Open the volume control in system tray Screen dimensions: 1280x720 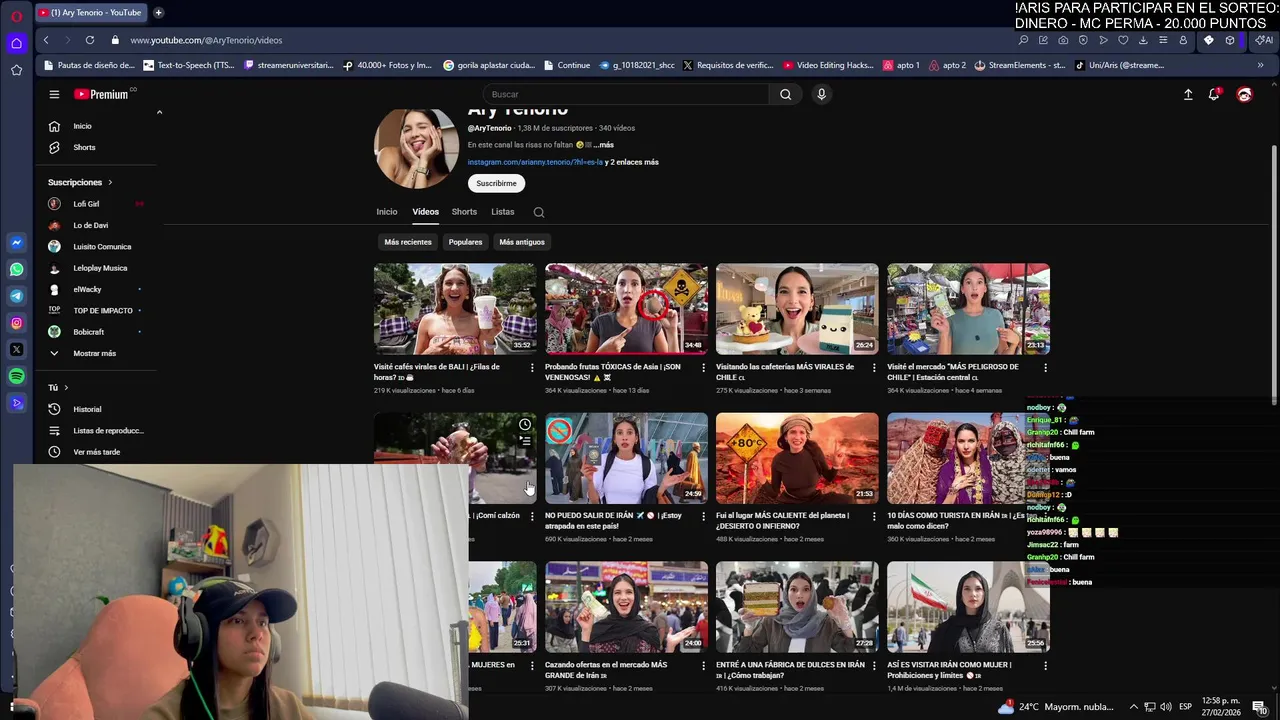[1166, 707]
